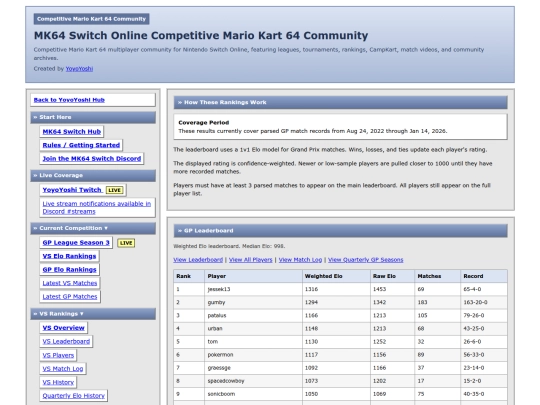Click LIVE badge next to YoyoYoshi Twitch
The height and width of the screenshot is (405, 540).
(114, 190)
